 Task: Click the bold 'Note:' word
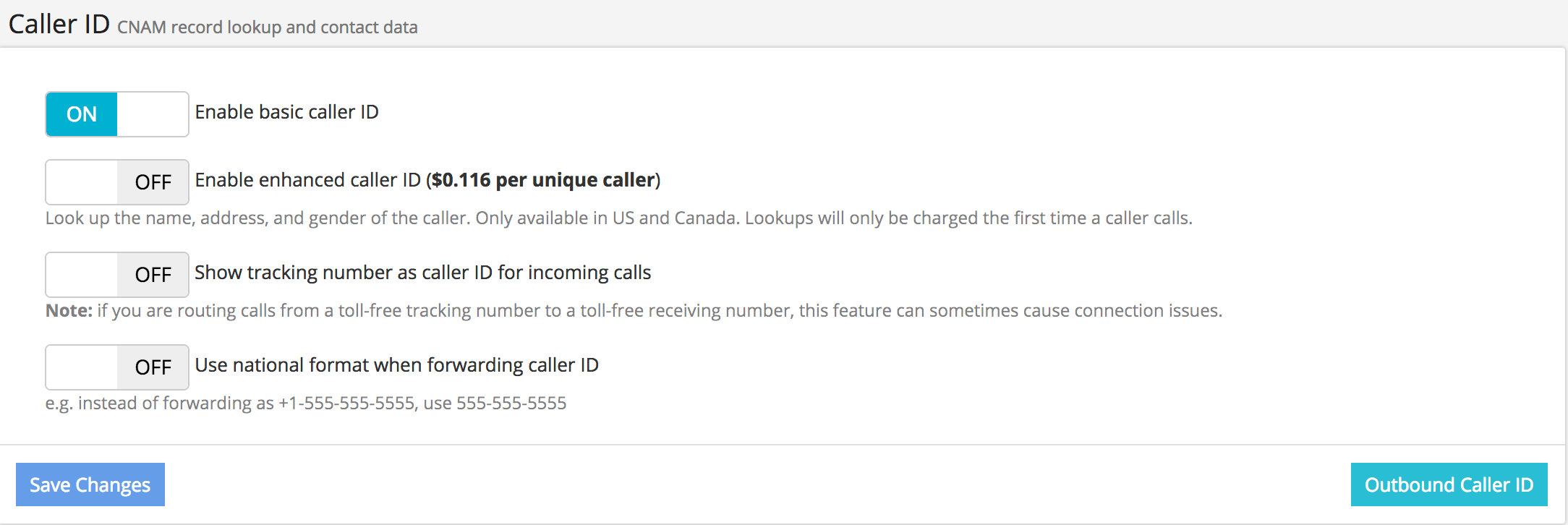[x=69, y=311]
